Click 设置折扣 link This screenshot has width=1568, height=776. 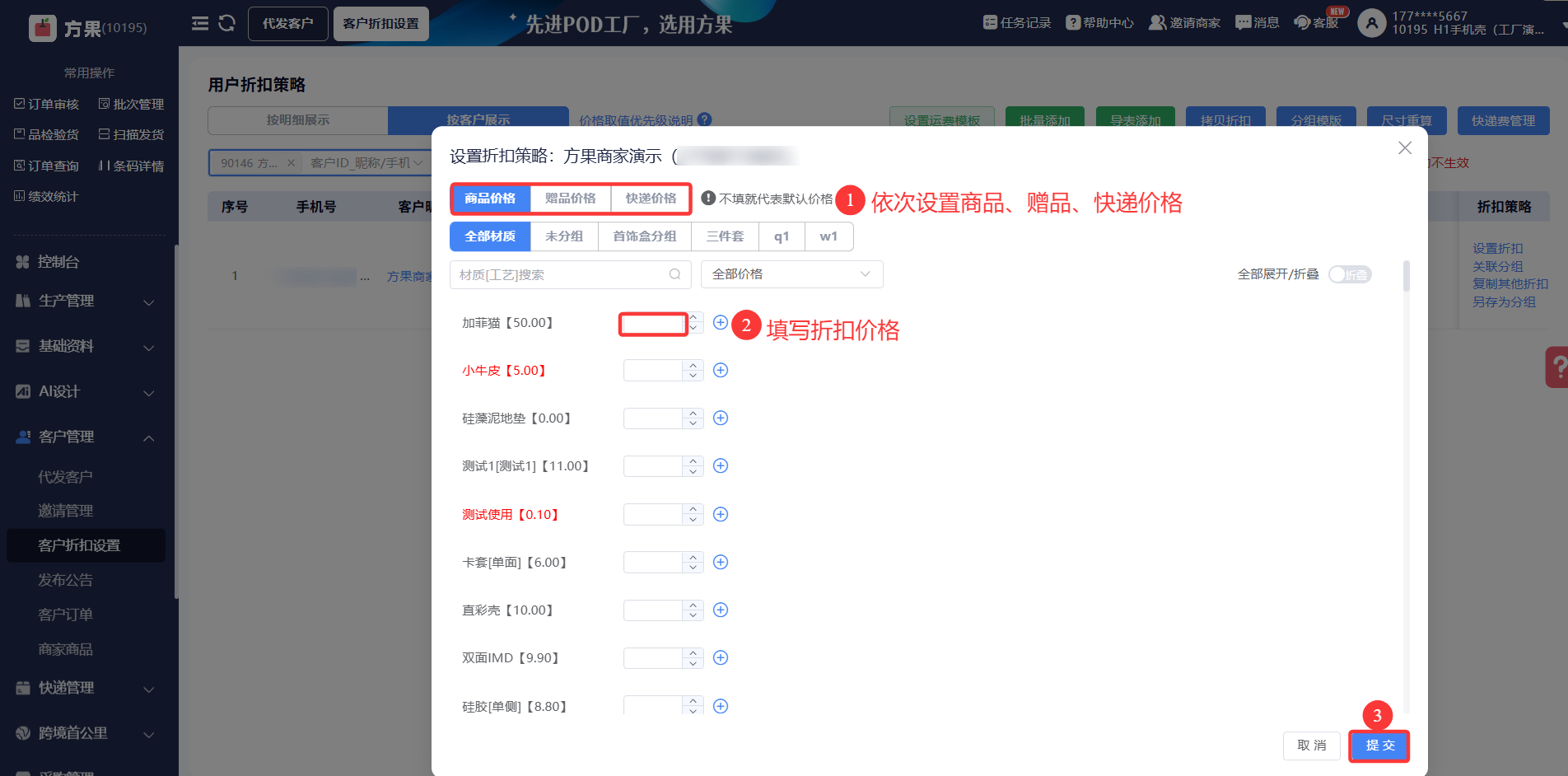coord(1498,249)
